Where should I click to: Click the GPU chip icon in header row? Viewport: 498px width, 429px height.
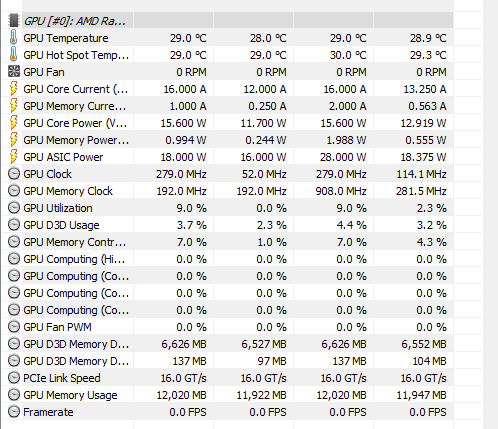[14, 21]
